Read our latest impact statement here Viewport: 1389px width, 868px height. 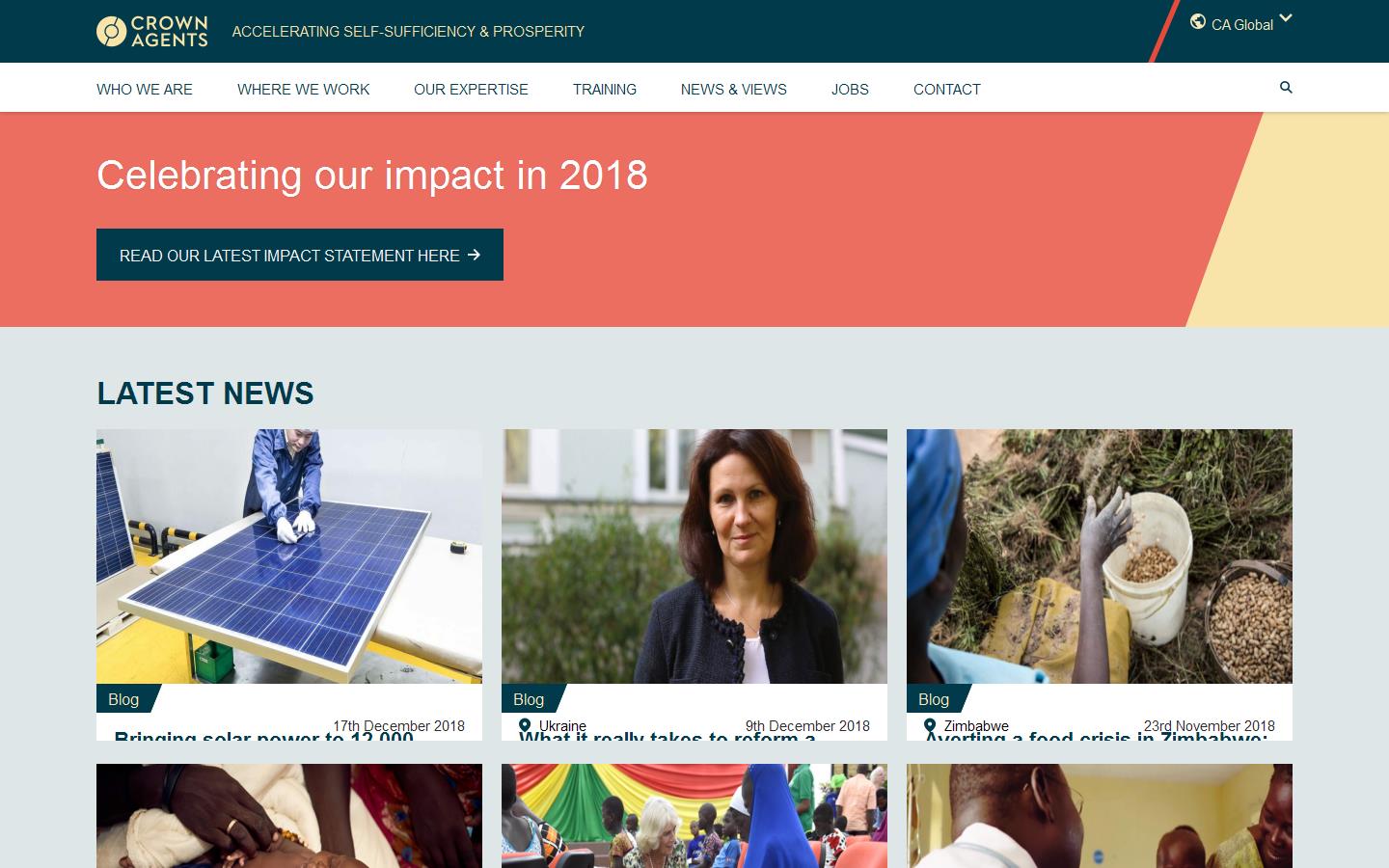(x=300, y=255)
